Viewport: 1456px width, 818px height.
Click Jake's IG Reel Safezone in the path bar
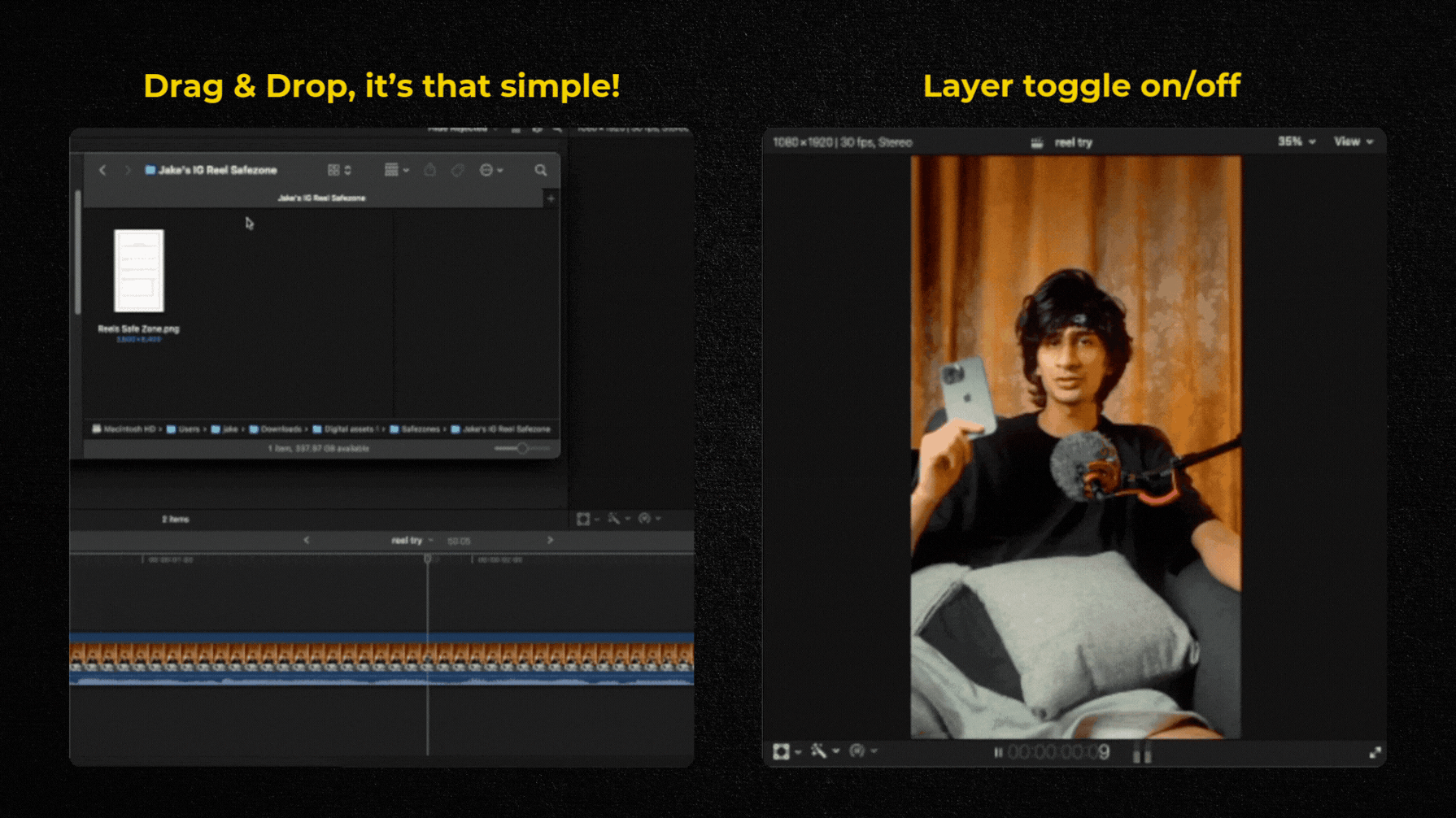500,429
